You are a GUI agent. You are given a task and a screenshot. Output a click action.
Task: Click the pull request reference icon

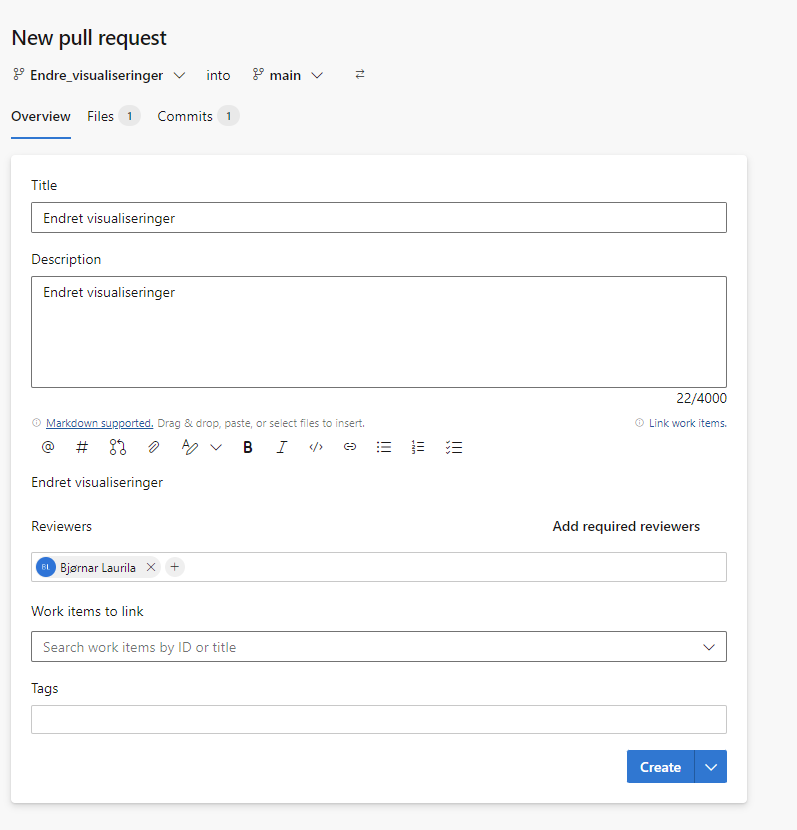pyautogui.click(x=117, y=447)
